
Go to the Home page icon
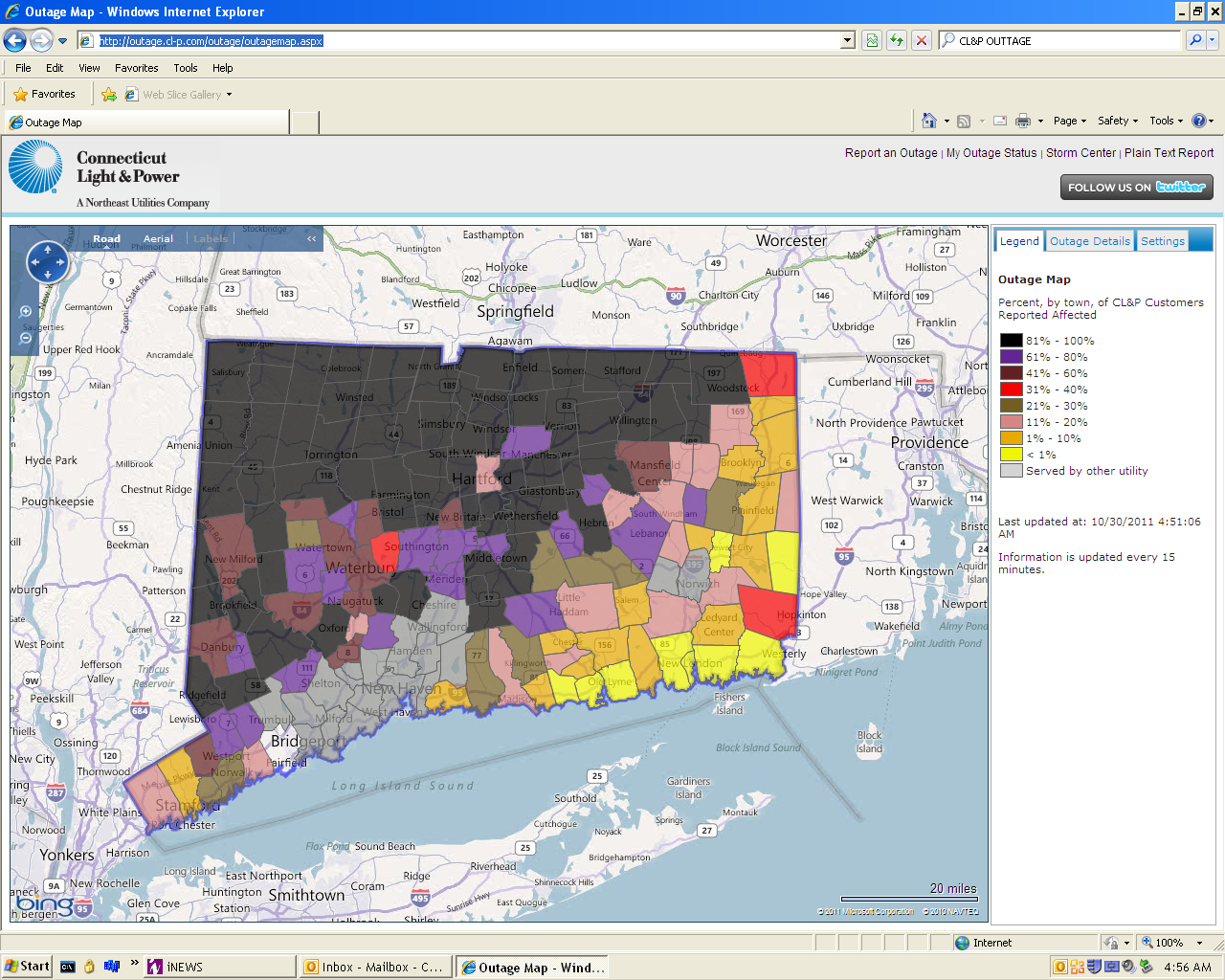tap(928, 121)
